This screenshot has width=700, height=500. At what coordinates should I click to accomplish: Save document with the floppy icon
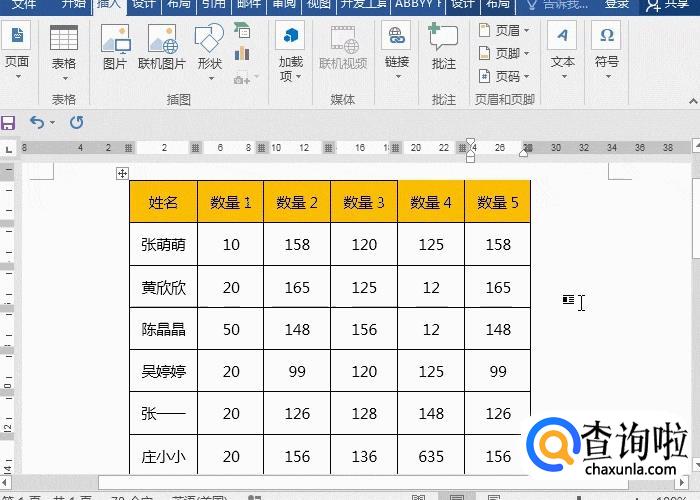click(8, 123)
